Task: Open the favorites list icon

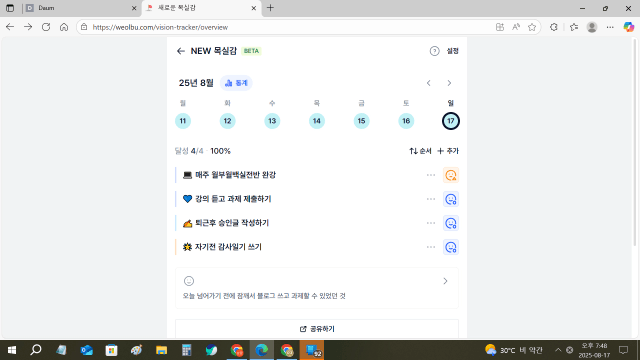Action: pos(574,27)
